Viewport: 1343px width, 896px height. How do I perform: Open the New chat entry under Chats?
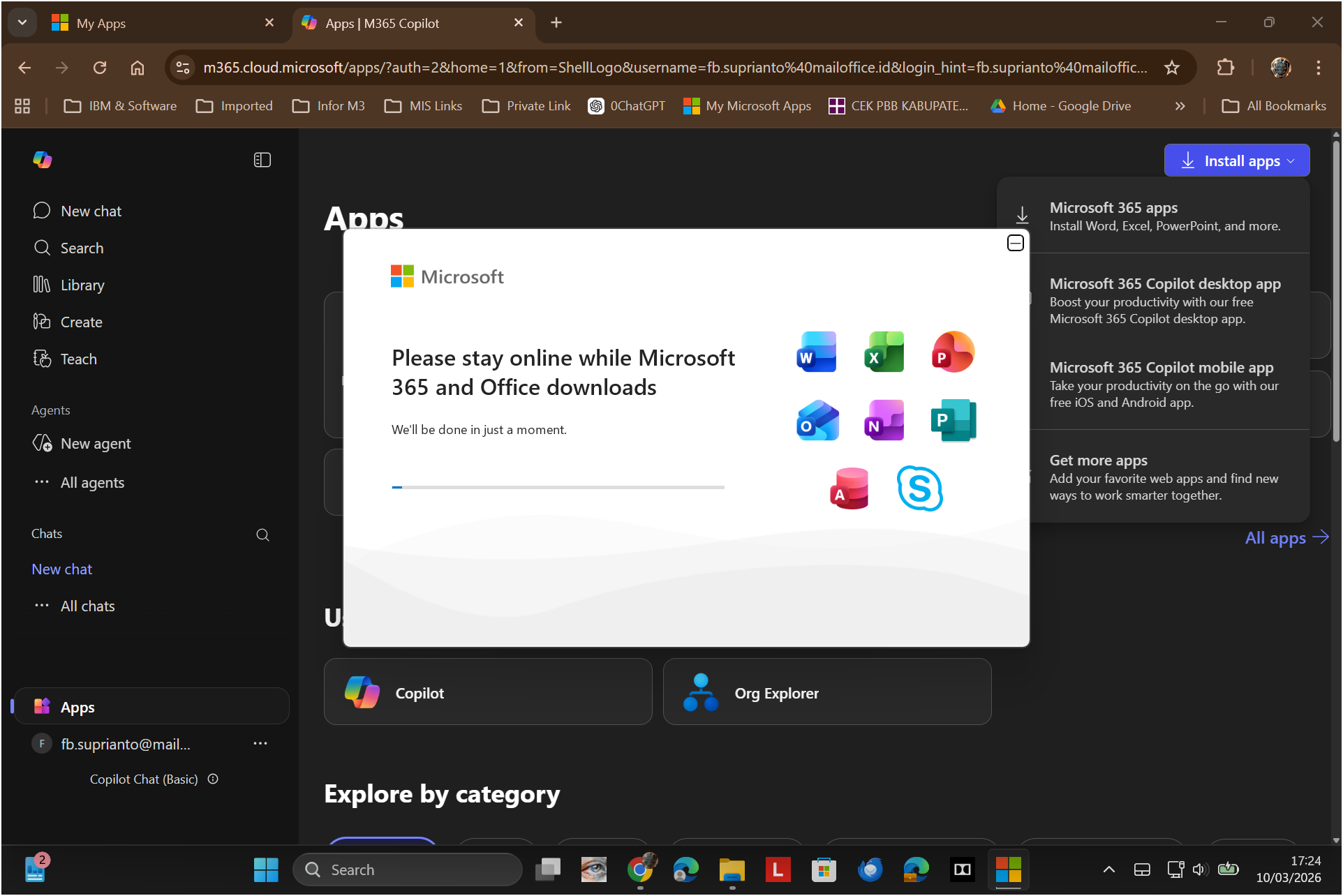click(x=62, y=569)
